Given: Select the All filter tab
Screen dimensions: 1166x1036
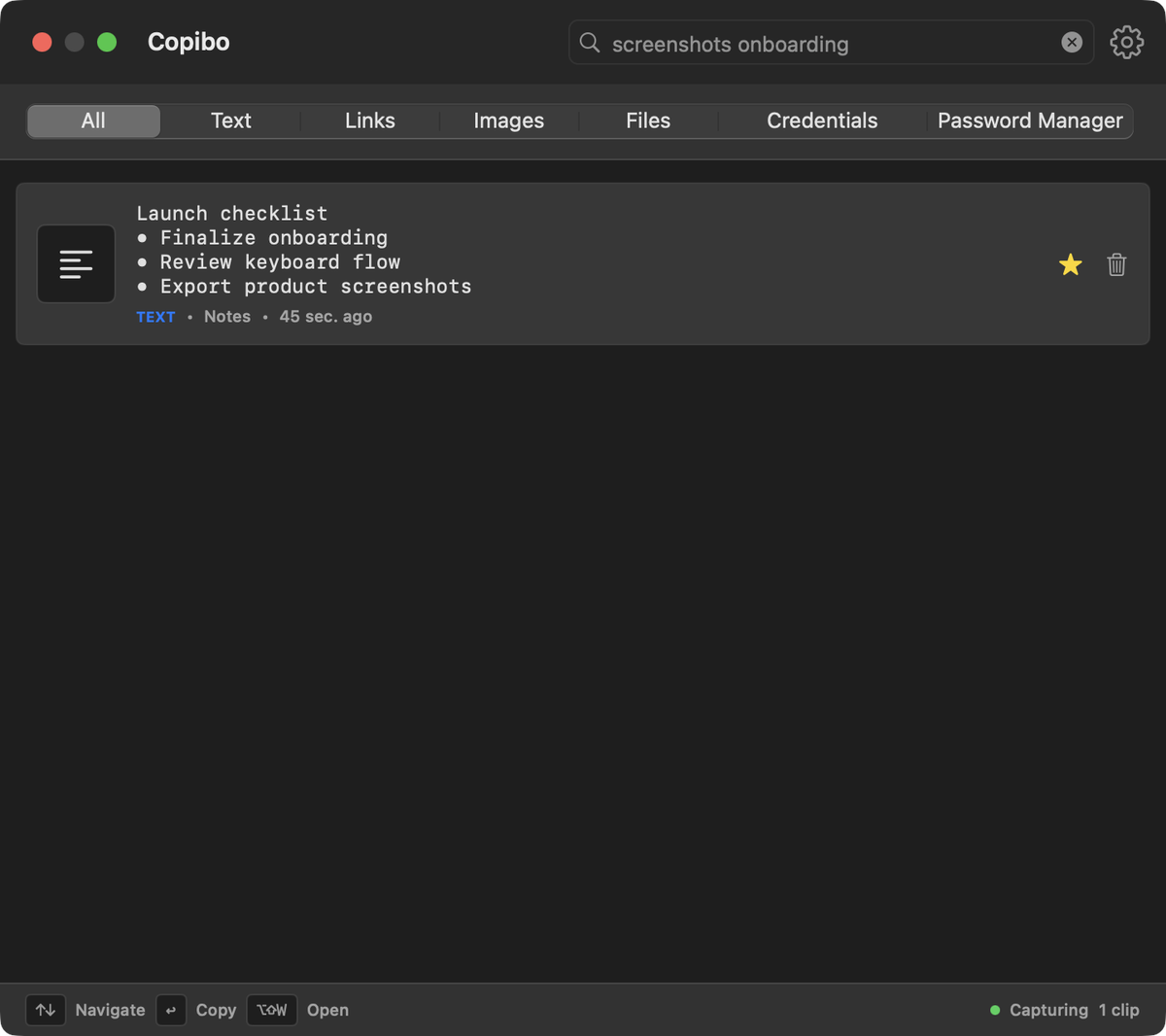Looking at the screenshot, I should pos(93,121).
